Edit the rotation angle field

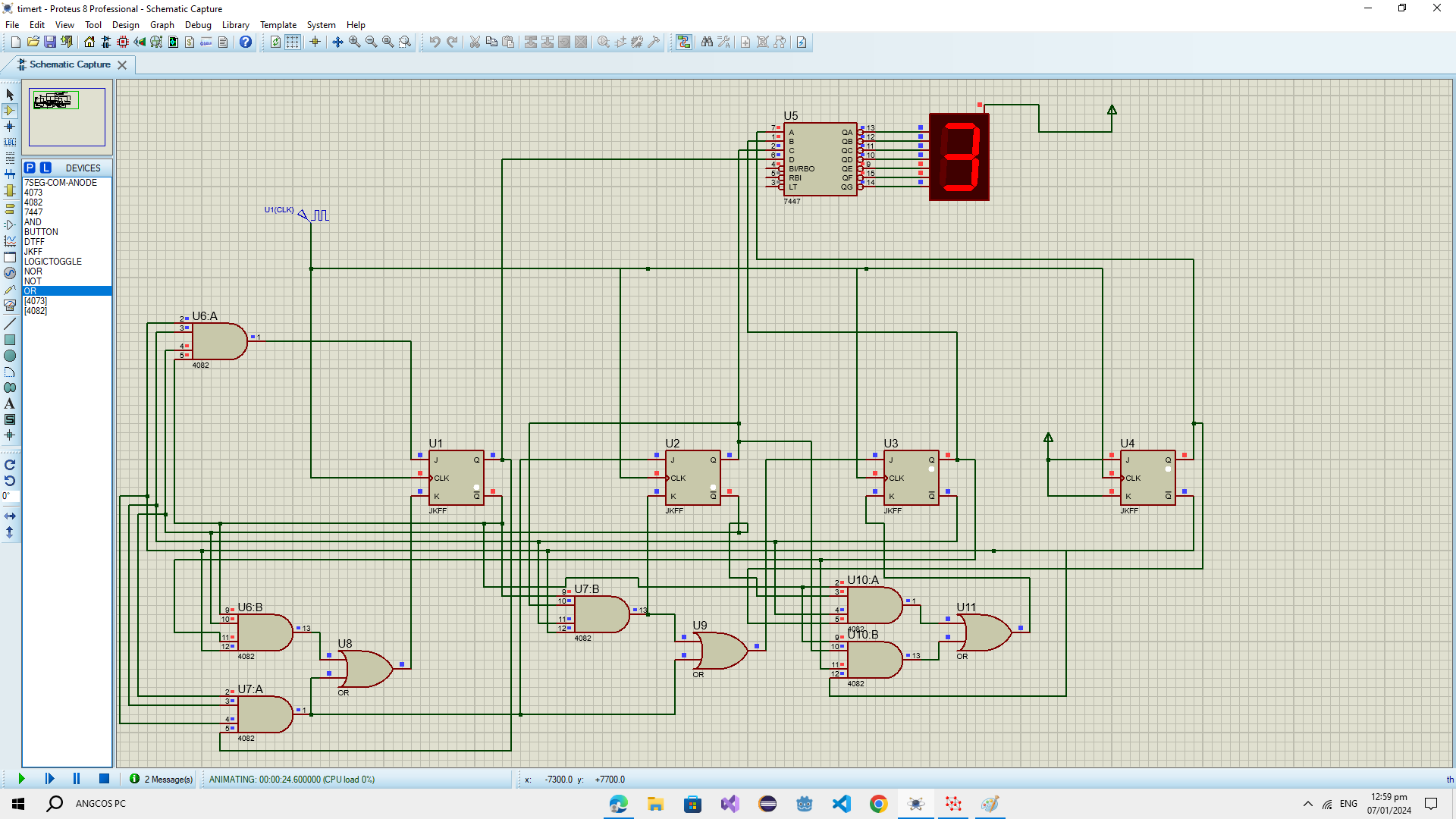click(x=11, y=497)
